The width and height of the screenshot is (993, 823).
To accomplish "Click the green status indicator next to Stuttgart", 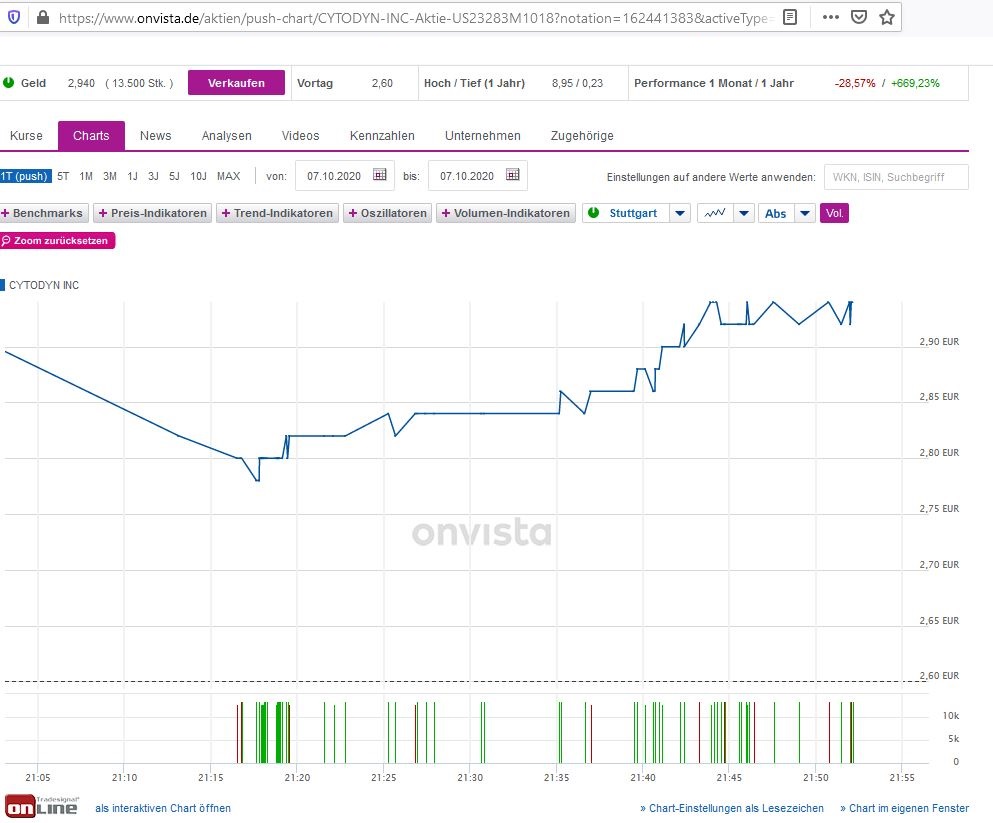I will click(x=593, y=213).
